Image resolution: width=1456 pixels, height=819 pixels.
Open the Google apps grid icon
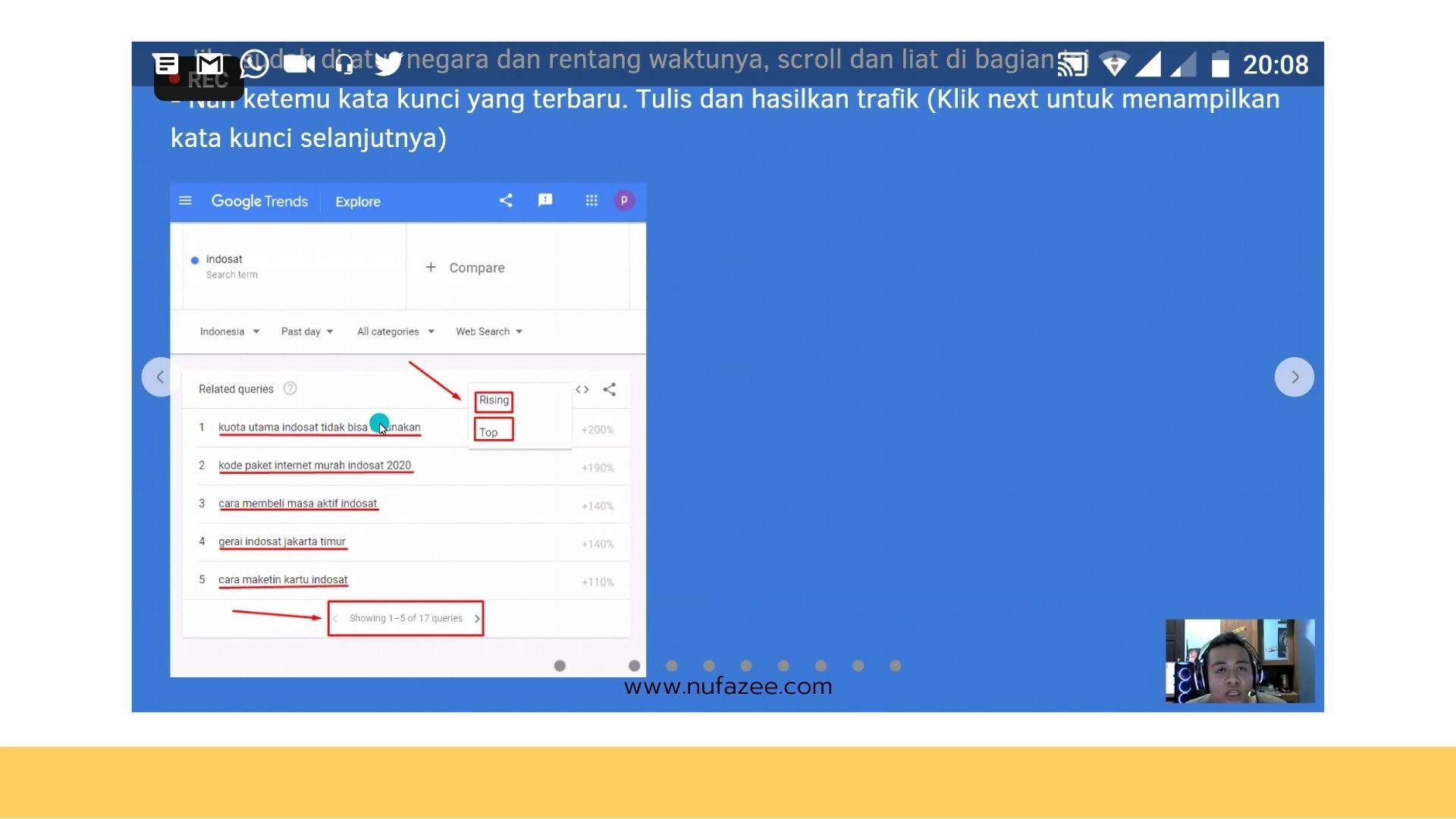click(591, 200)
